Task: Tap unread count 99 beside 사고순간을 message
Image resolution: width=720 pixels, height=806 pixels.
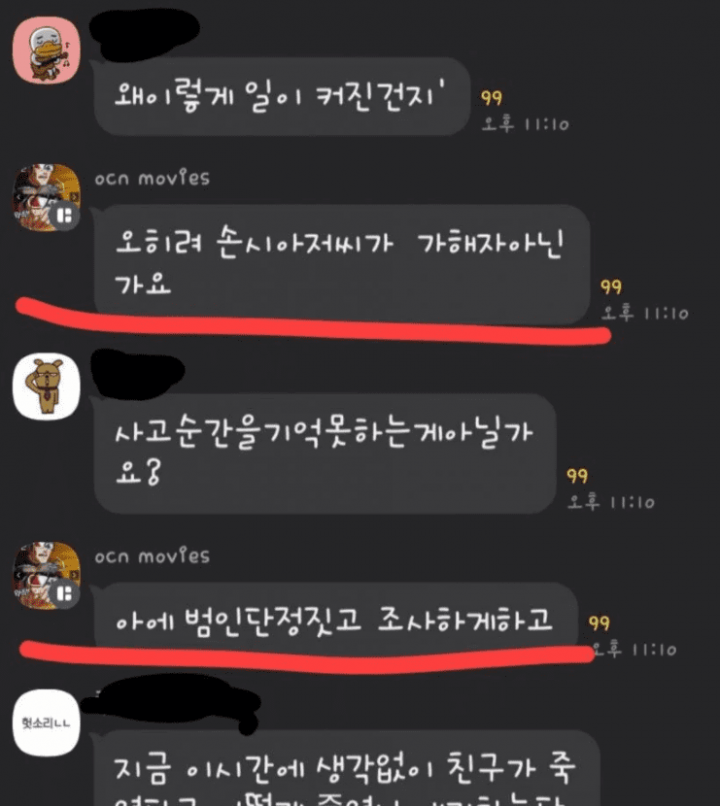Action: click(577, 476)
